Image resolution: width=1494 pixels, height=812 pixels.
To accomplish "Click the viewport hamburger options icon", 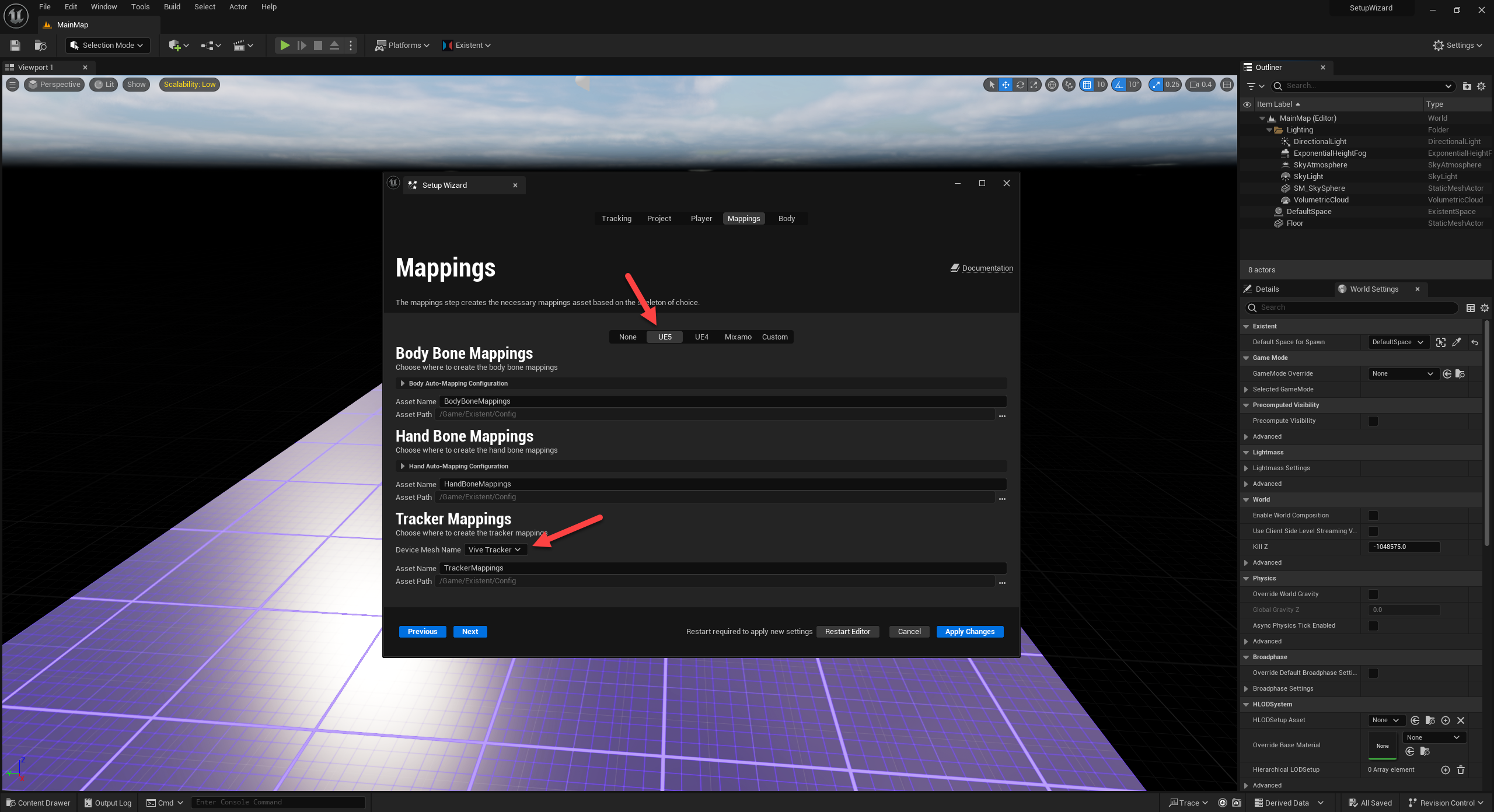I will pos(12,85).
